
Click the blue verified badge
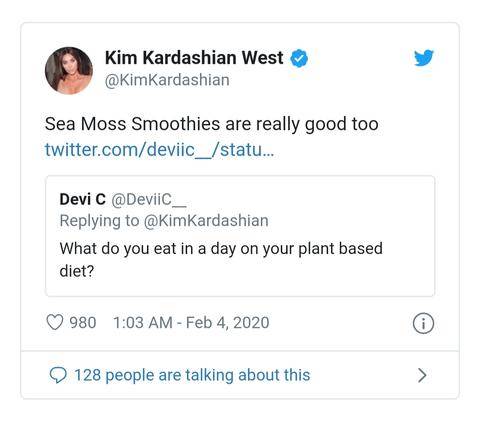[x=299, y=58]
